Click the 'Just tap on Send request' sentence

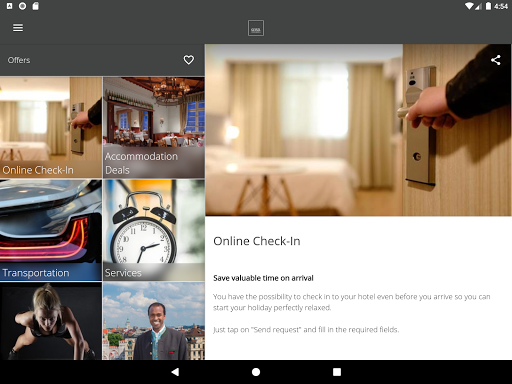point(306,330)
